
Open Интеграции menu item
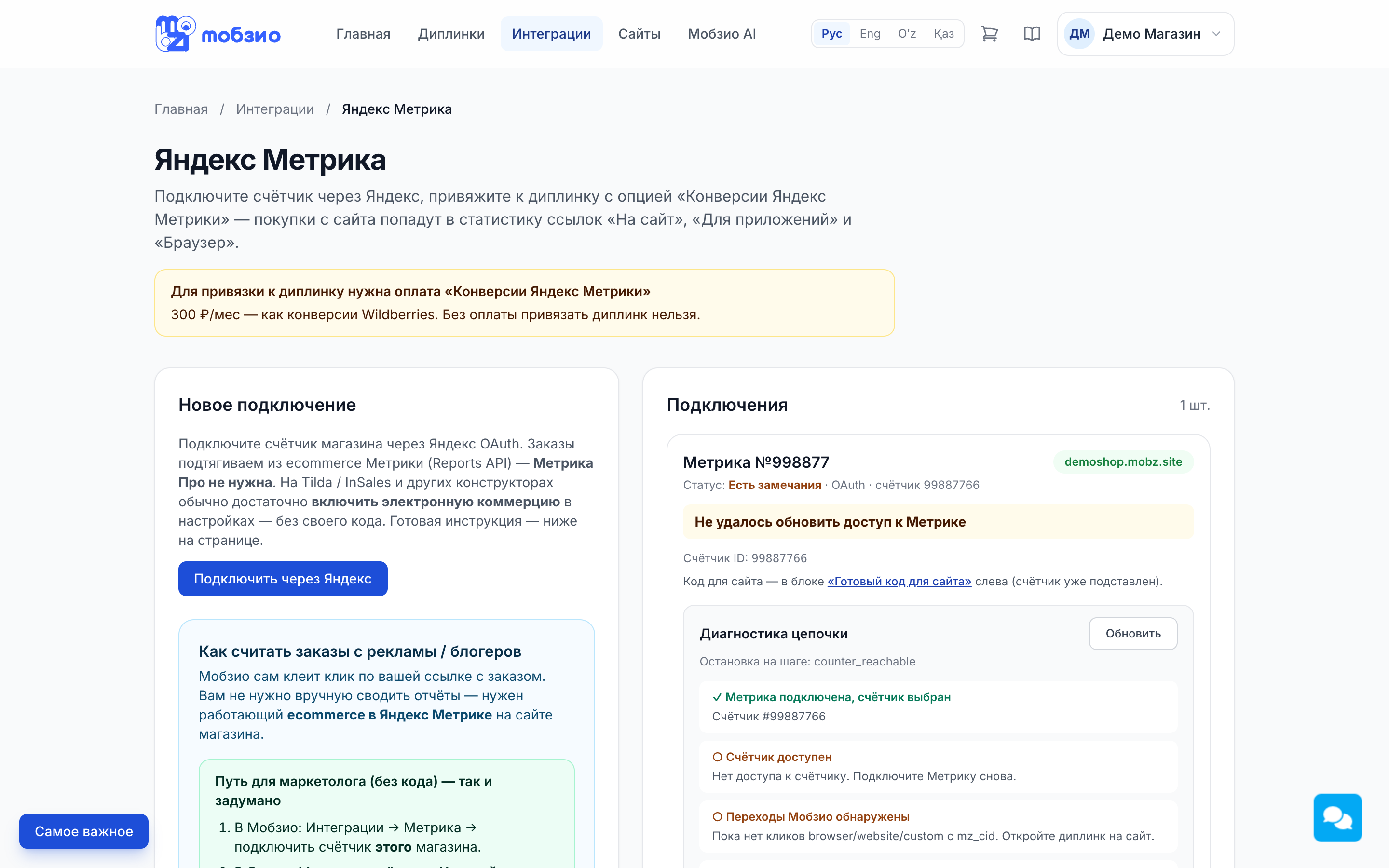[x=552, y=34]
